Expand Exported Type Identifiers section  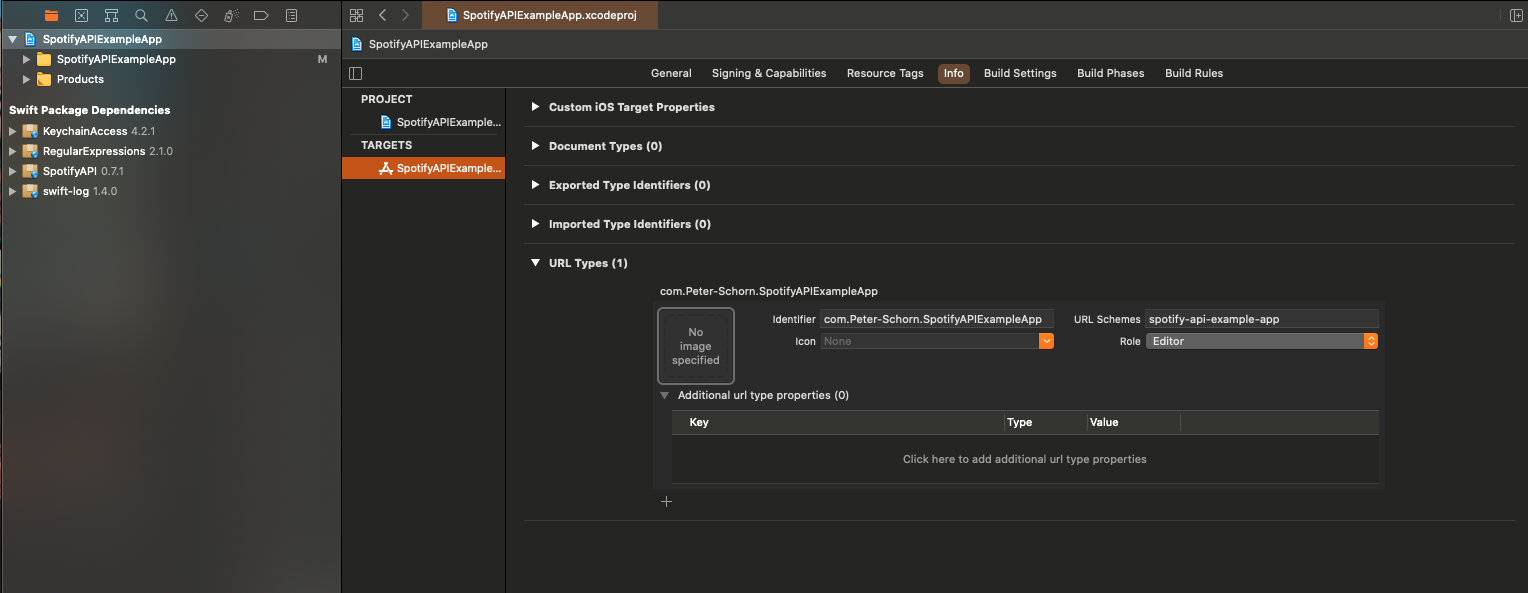535,185
